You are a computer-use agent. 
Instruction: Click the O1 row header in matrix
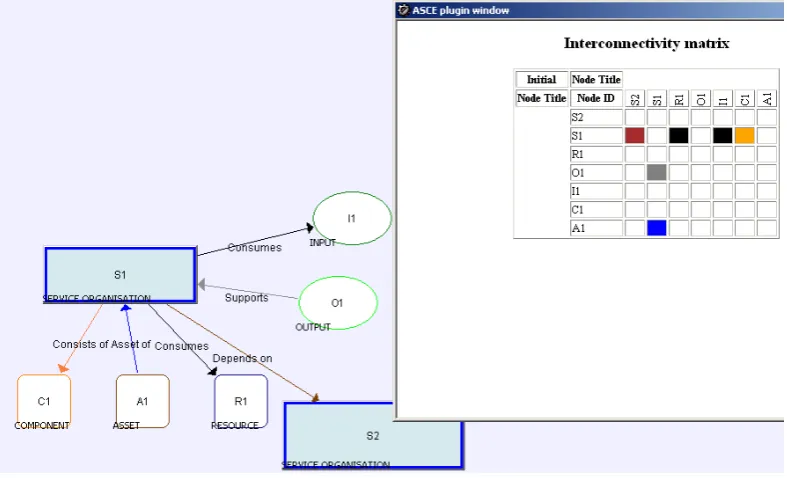596,173
